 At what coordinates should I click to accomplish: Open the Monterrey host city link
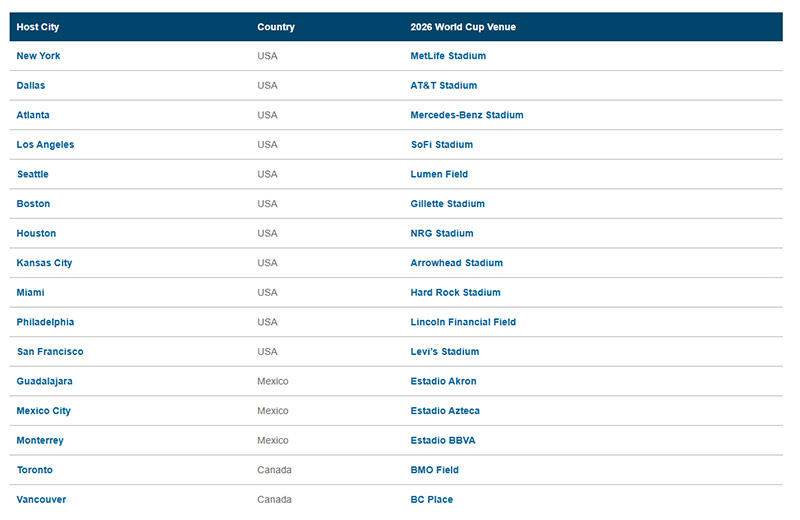[40, 440]
